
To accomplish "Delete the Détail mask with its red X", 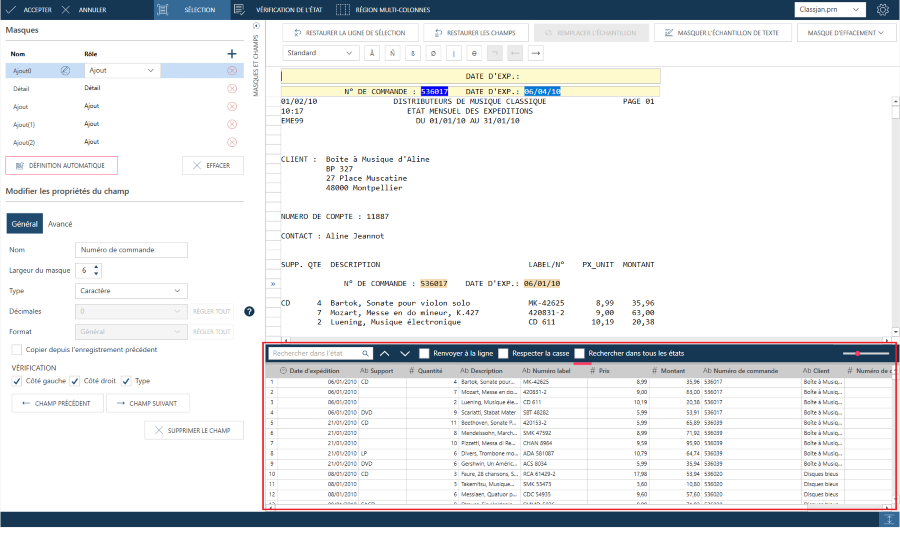I will click(x=232, y=88).
